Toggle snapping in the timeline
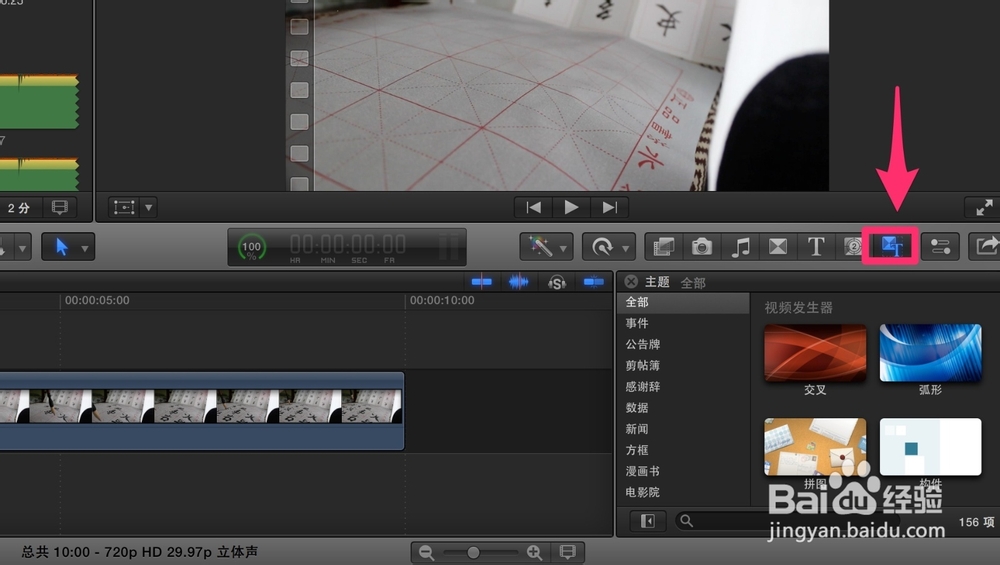Viewport: 1000px width, 565px height. tap(594, 282)
